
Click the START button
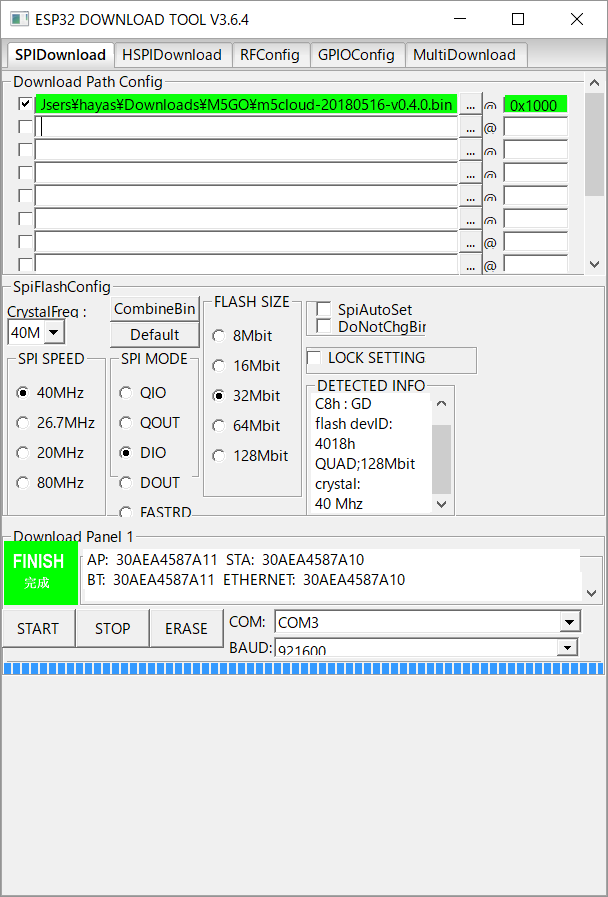point(38,628)
